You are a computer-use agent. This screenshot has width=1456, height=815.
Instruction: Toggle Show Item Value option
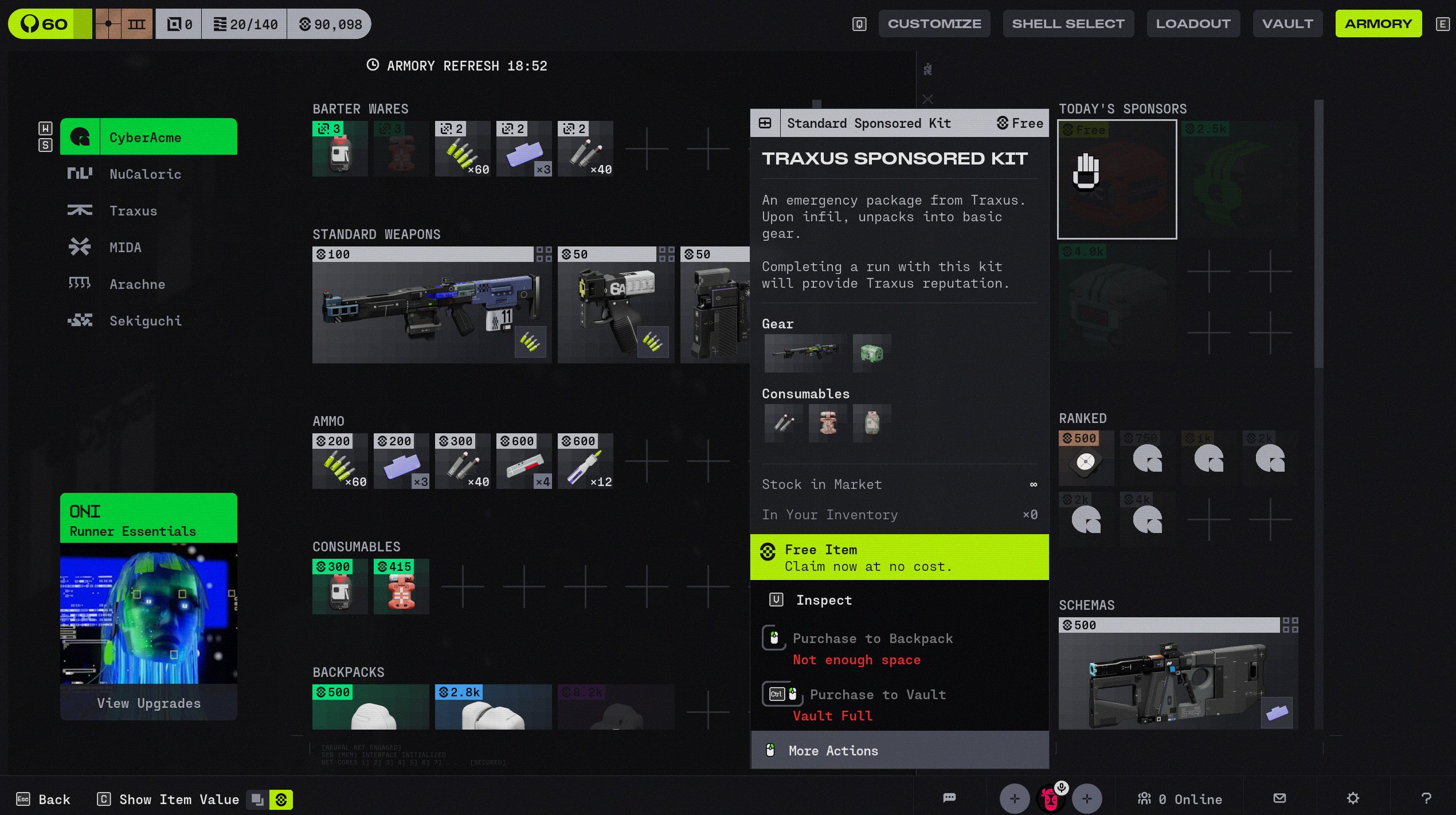[178, 800]
